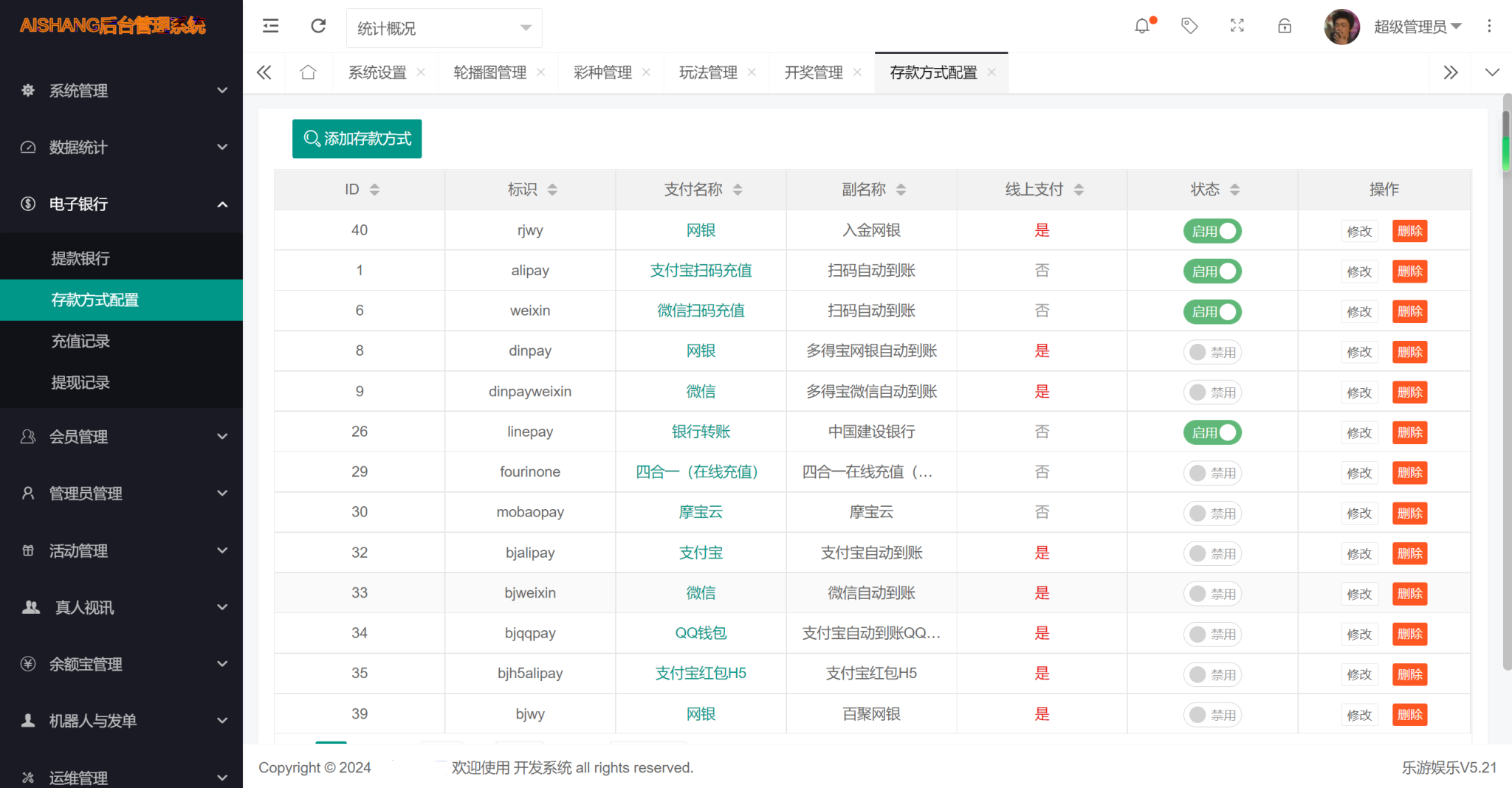1512x788 pixels.
Task: Sort the table by ID column
Action: click(x=374, y=190)
